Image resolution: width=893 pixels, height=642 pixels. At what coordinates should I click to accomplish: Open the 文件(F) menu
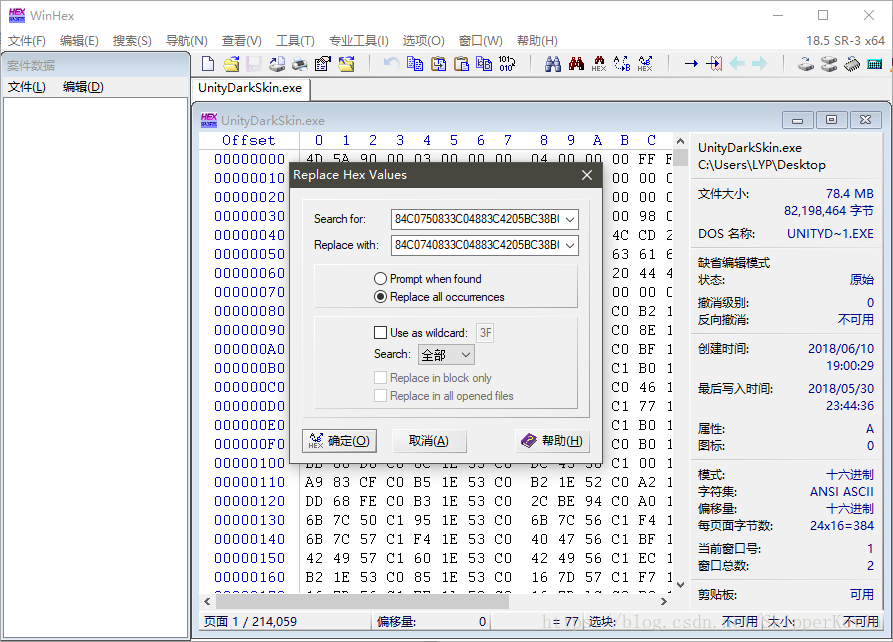tap(27, 40)
